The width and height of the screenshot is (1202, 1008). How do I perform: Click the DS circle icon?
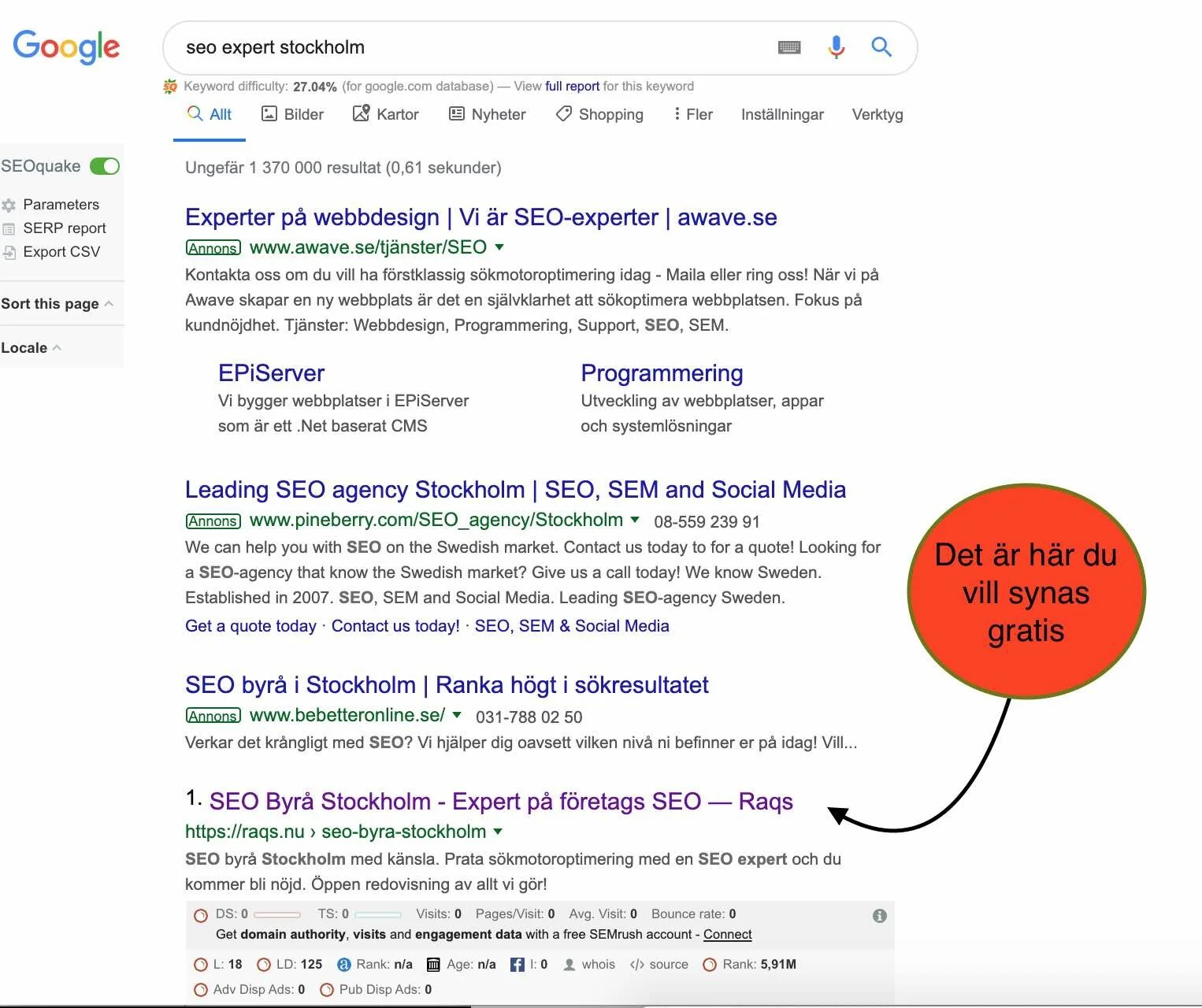point(201,915)
